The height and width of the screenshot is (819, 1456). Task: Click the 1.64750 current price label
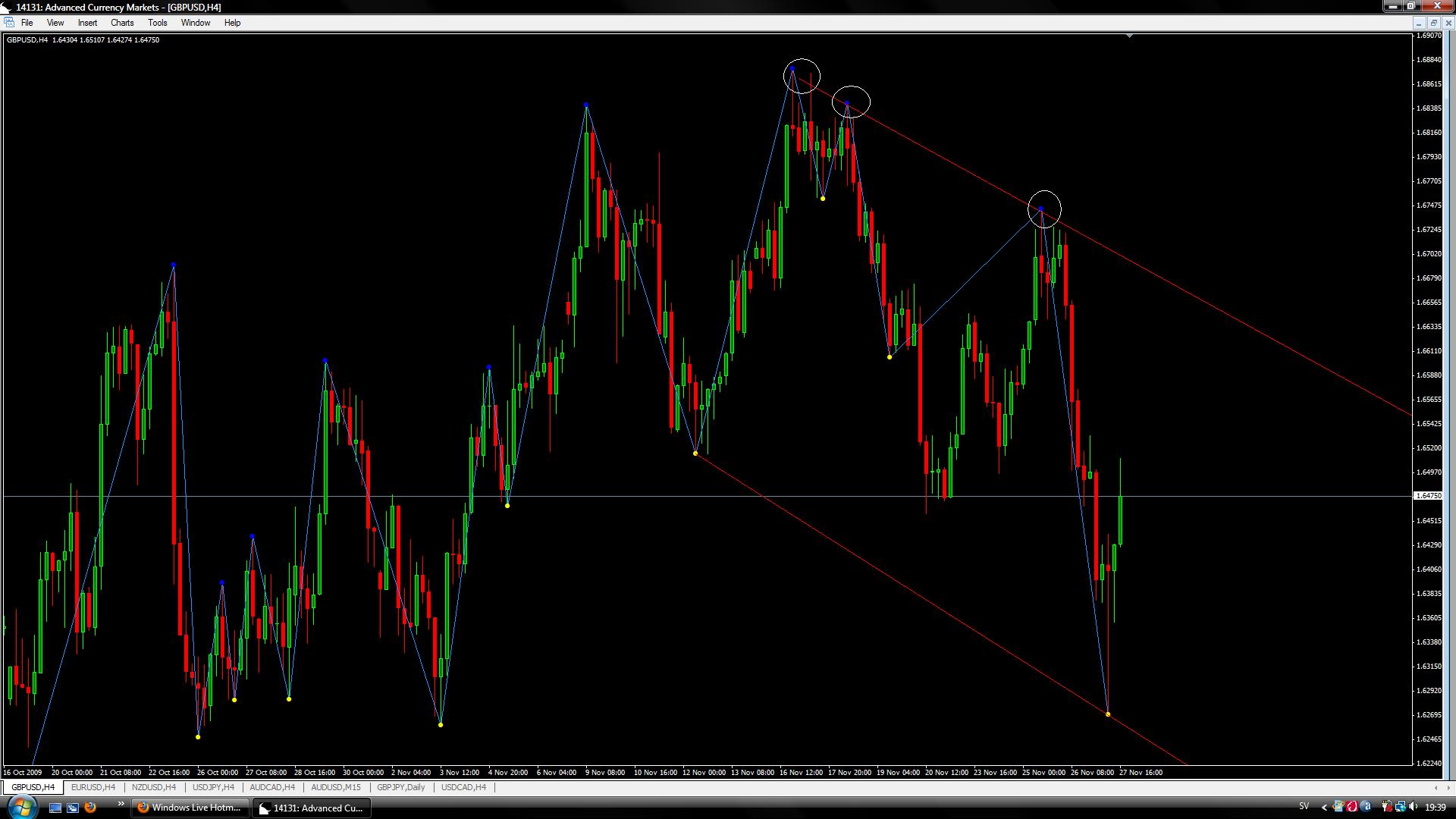[1429, 496]
